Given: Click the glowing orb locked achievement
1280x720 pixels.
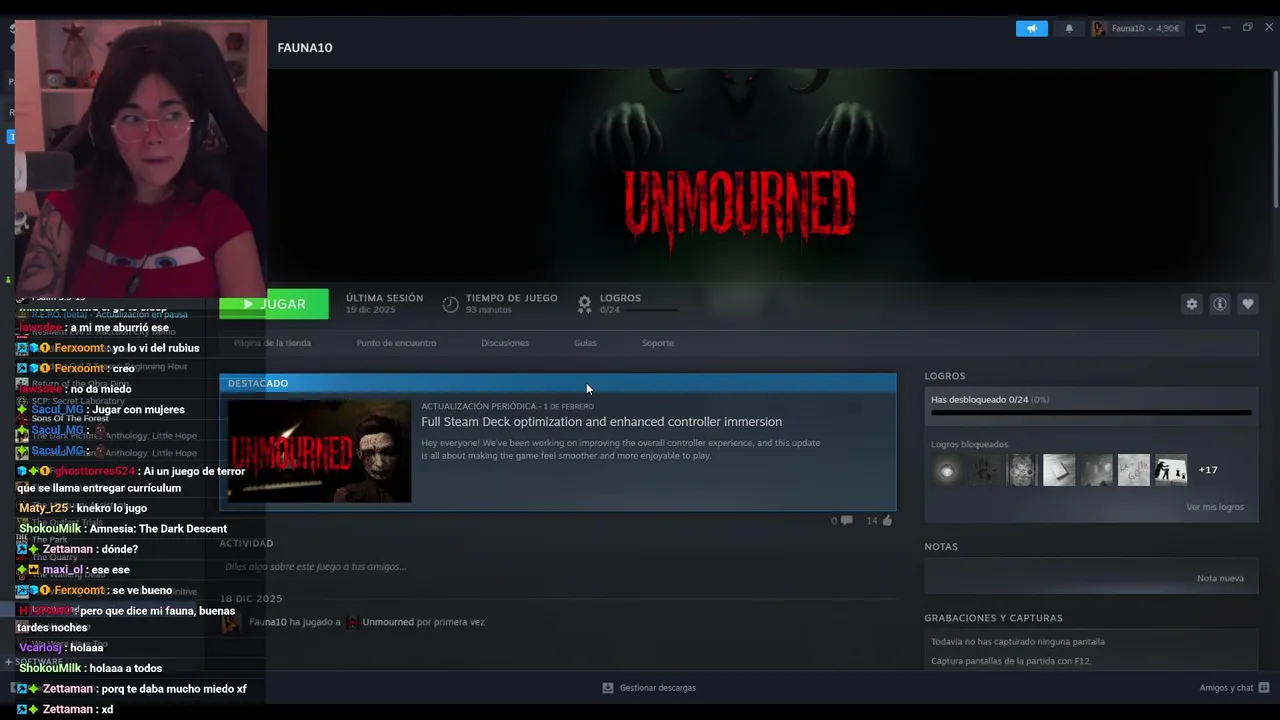Looking at the screenshot, I should click(947, 470).
